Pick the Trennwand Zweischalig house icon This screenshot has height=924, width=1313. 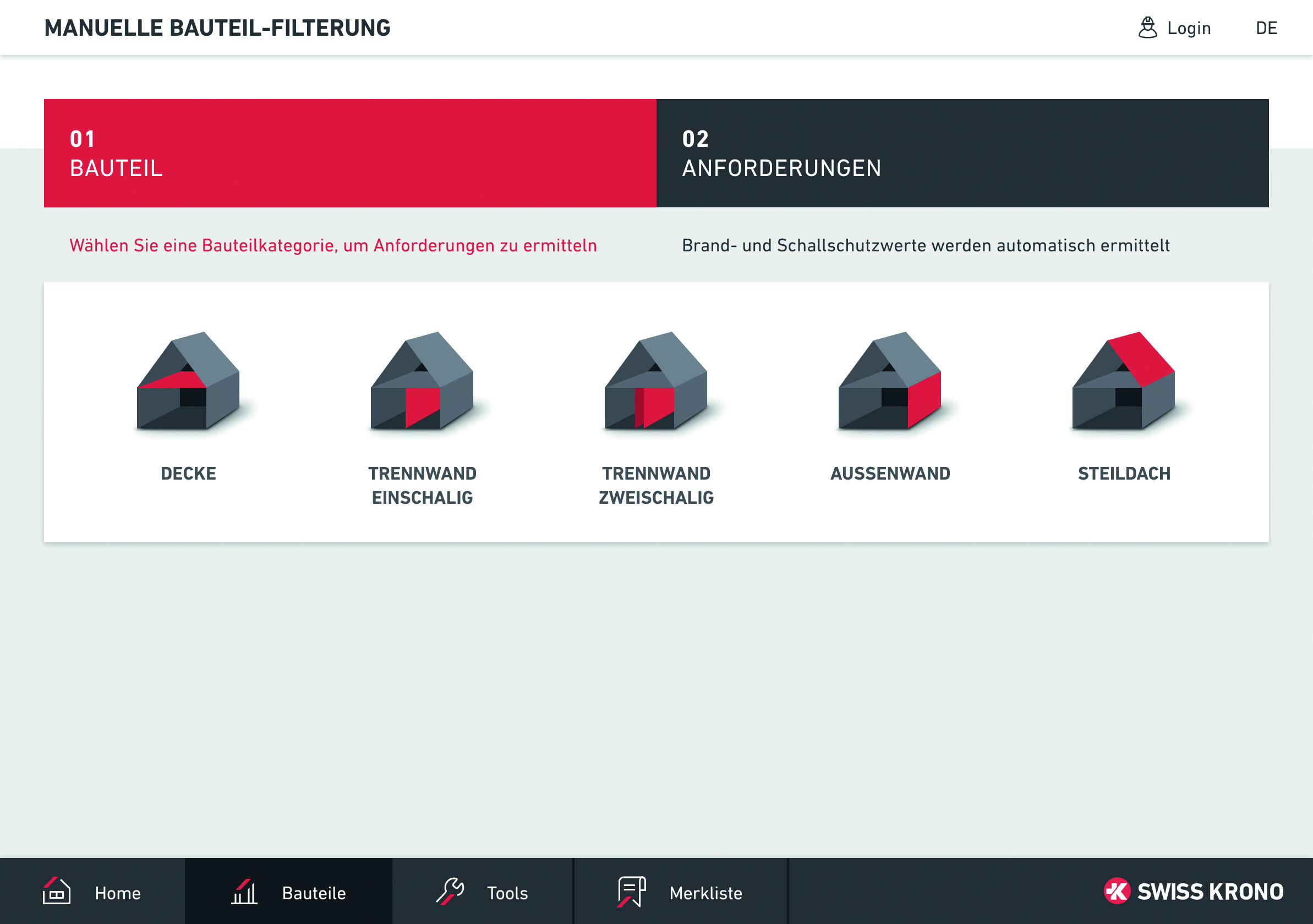pos(656,381)
